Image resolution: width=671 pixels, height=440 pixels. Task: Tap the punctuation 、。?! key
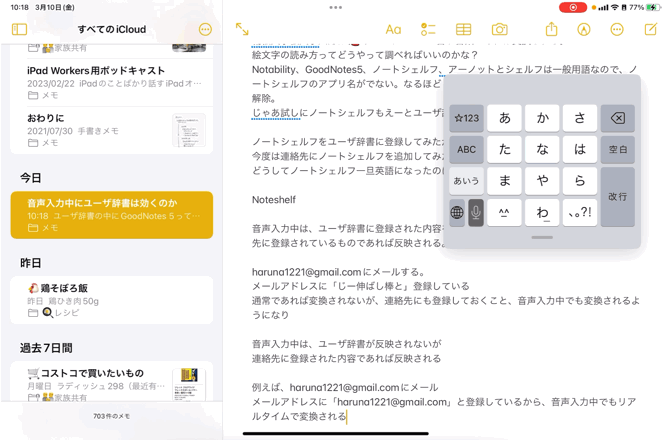(x=580, y=212)
